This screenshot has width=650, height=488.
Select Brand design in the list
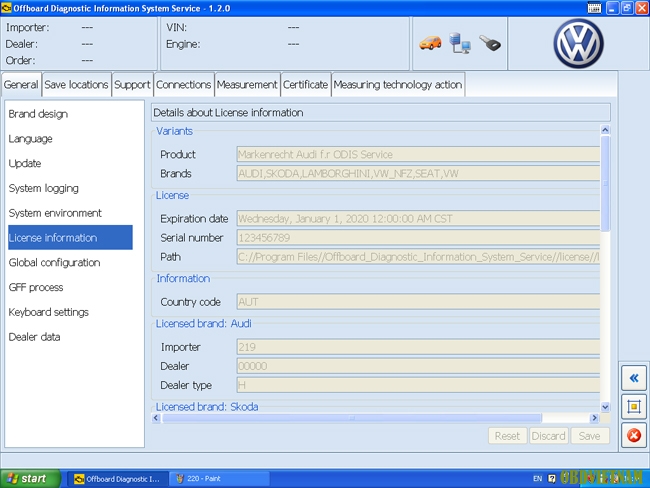coord(70,114)
